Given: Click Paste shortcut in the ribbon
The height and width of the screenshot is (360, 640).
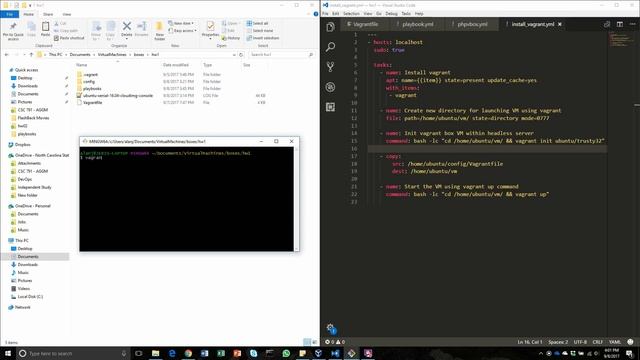Looking at the screenshot, I should [69, 38].
